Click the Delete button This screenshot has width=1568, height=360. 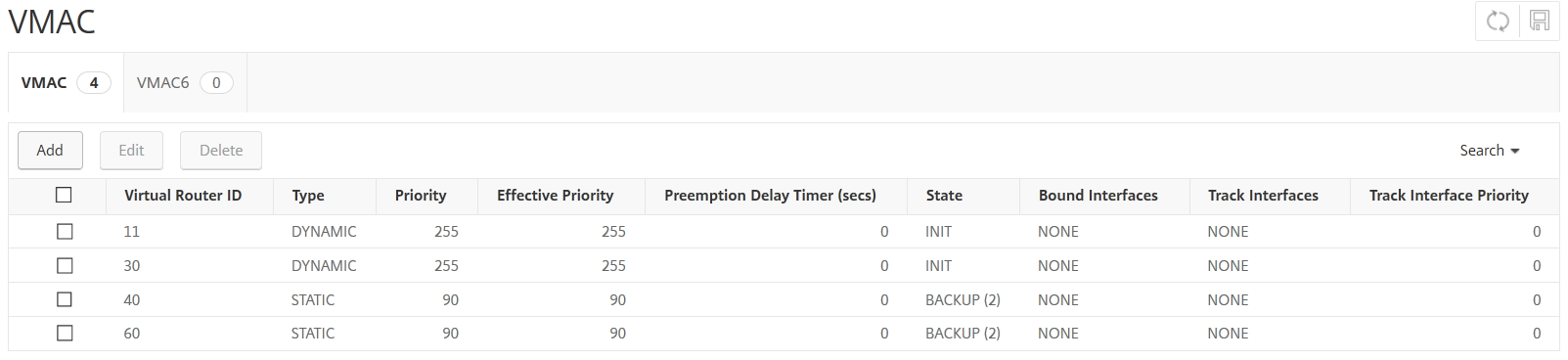pyautogui.click(x=221, y=151)
